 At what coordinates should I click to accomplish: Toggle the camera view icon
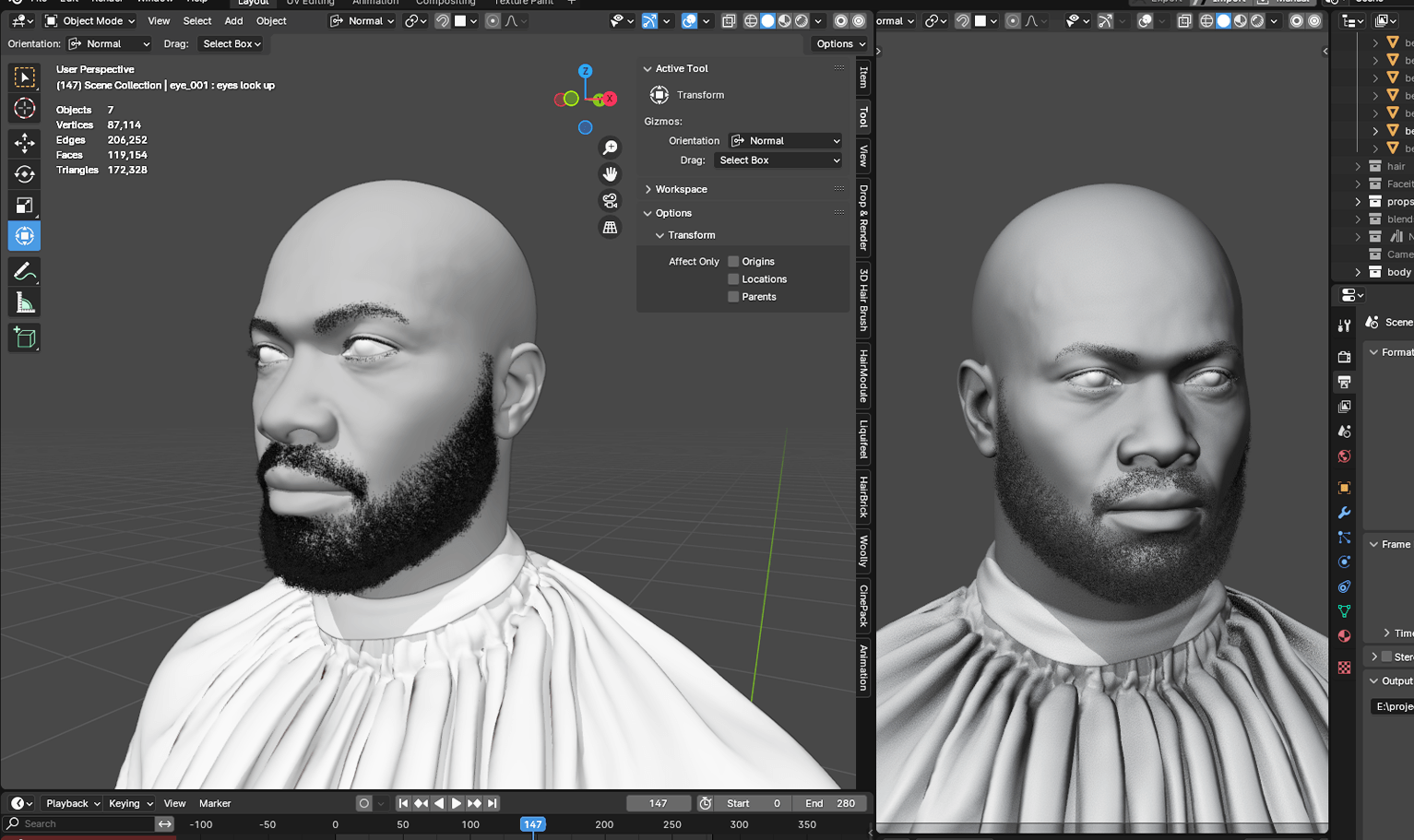pos(610,200)
